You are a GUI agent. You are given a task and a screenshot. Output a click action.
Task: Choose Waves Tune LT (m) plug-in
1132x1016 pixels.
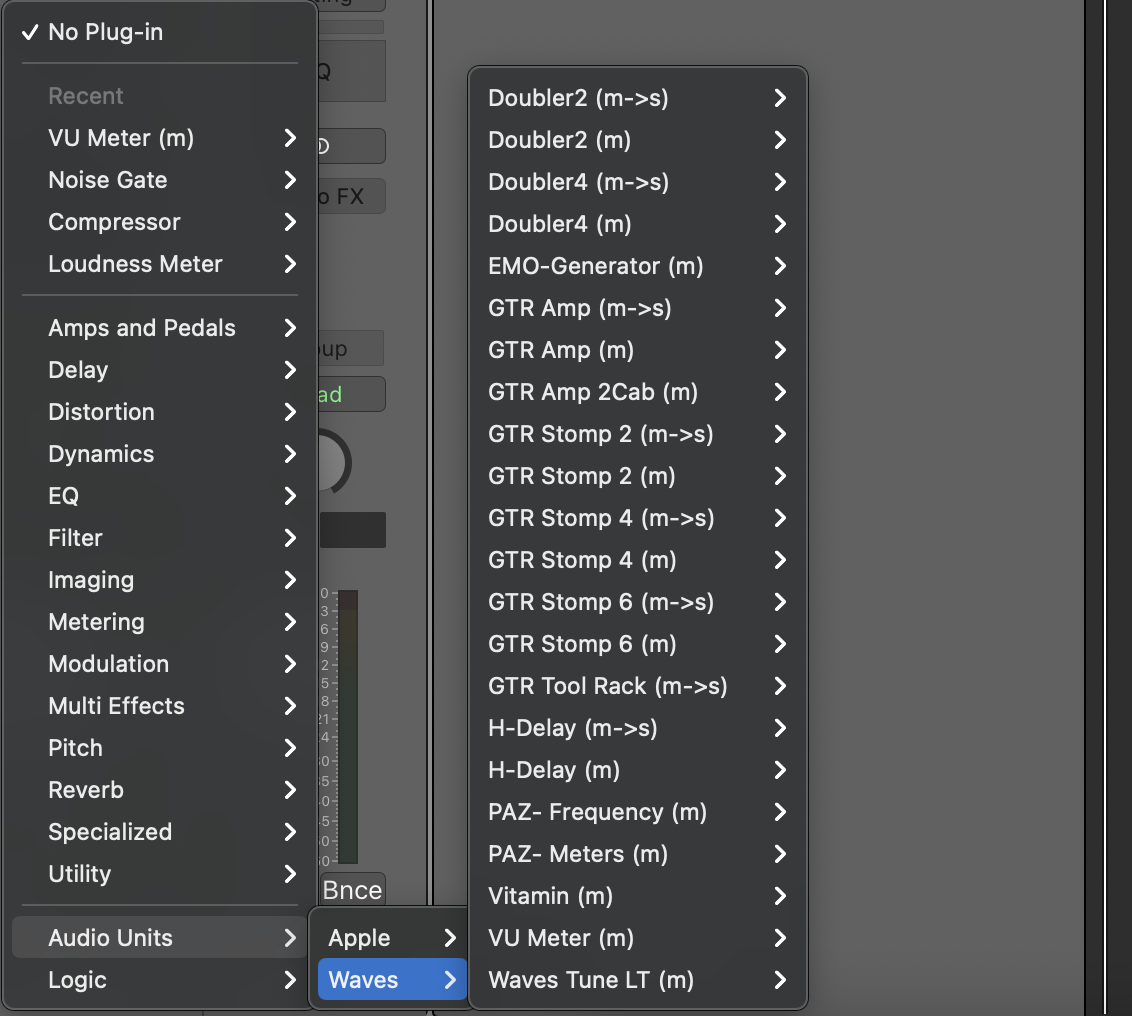pyautogui.click(x=590, y=980)
